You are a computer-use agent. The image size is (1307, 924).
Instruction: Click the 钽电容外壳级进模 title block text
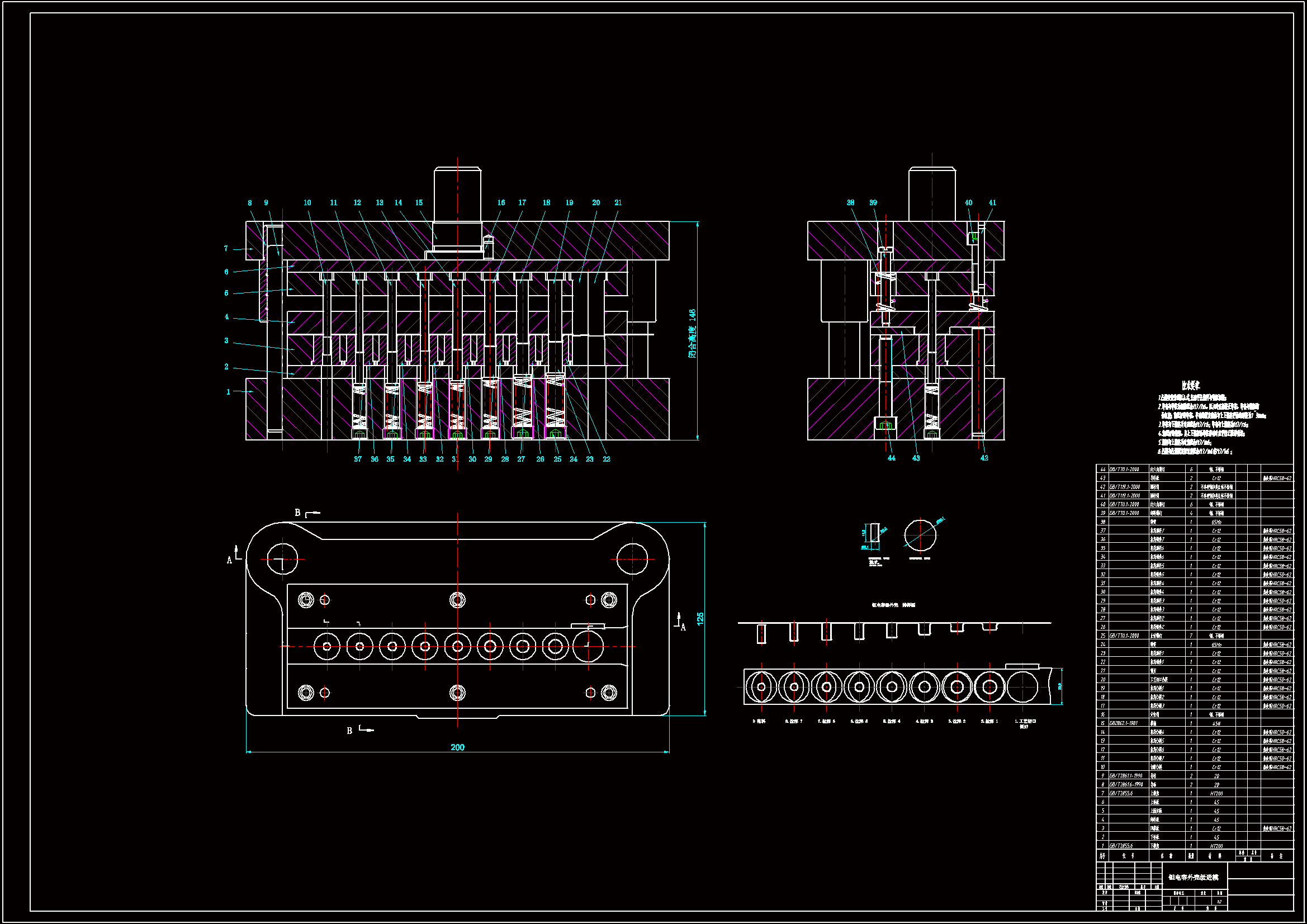pos(1194,877)
